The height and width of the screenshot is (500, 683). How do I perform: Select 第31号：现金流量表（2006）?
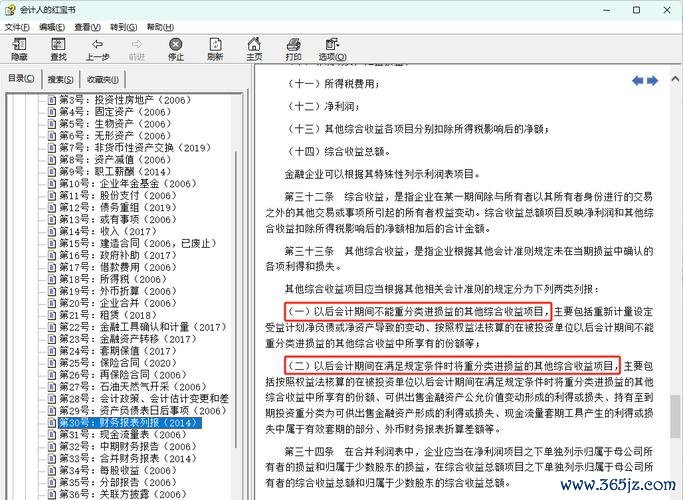click(122, 434)
